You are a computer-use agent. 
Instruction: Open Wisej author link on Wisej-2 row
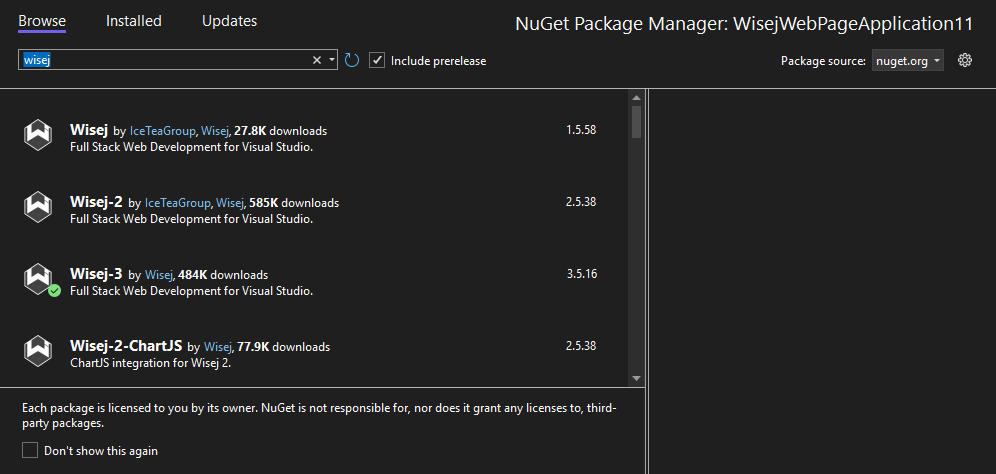coord(230,203)
